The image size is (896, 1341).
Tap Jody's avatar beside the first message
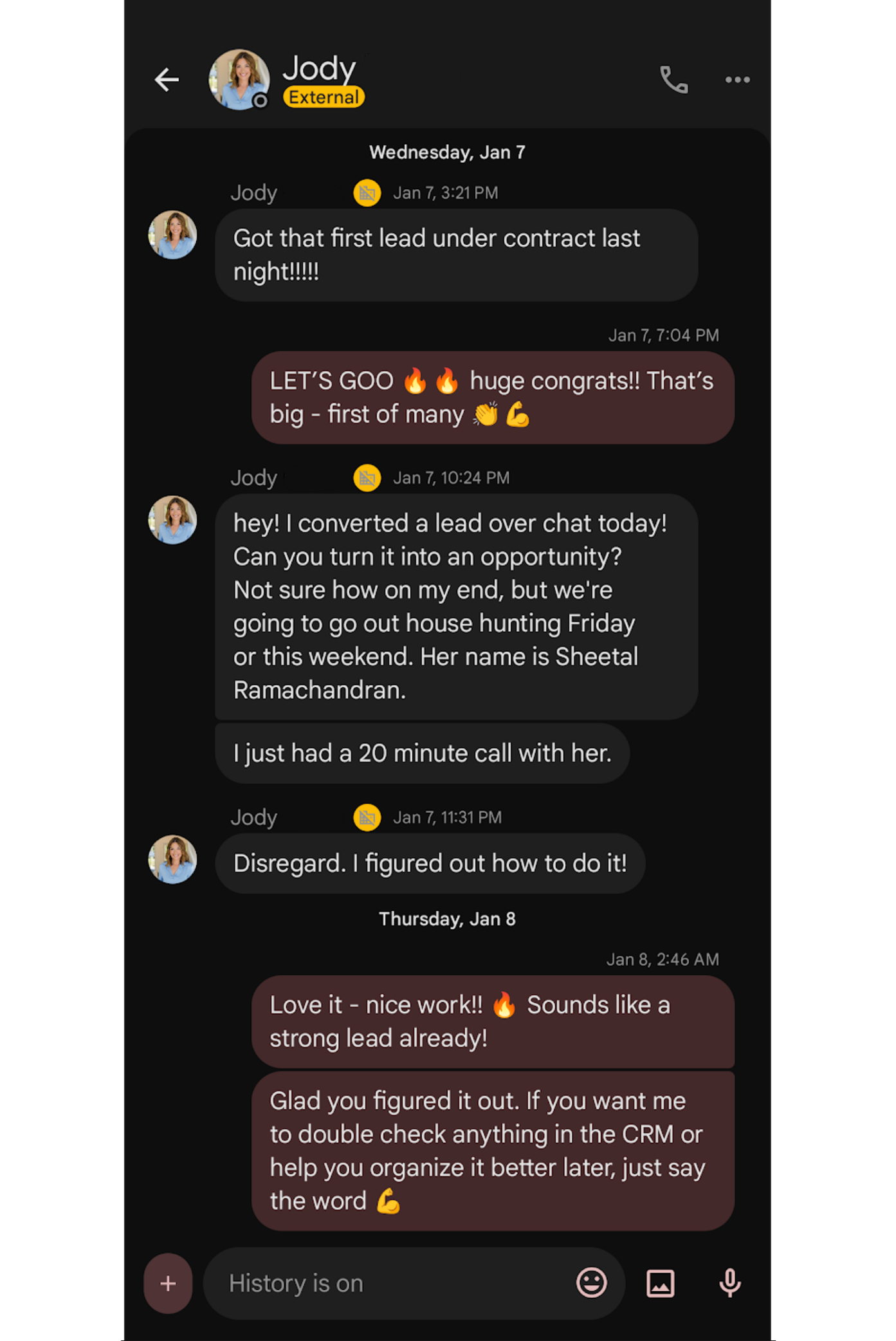point(172,235)
